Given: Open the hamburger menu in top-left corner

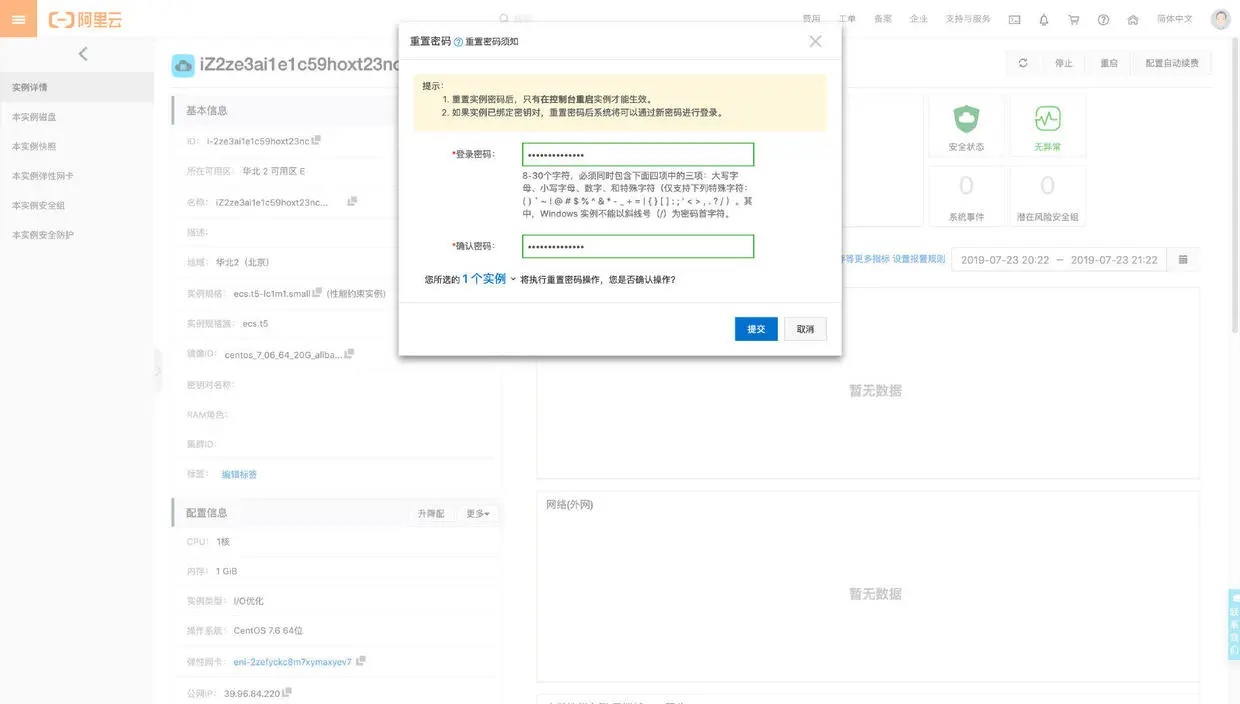Looking at the screenshot, I should click(18, 19).
